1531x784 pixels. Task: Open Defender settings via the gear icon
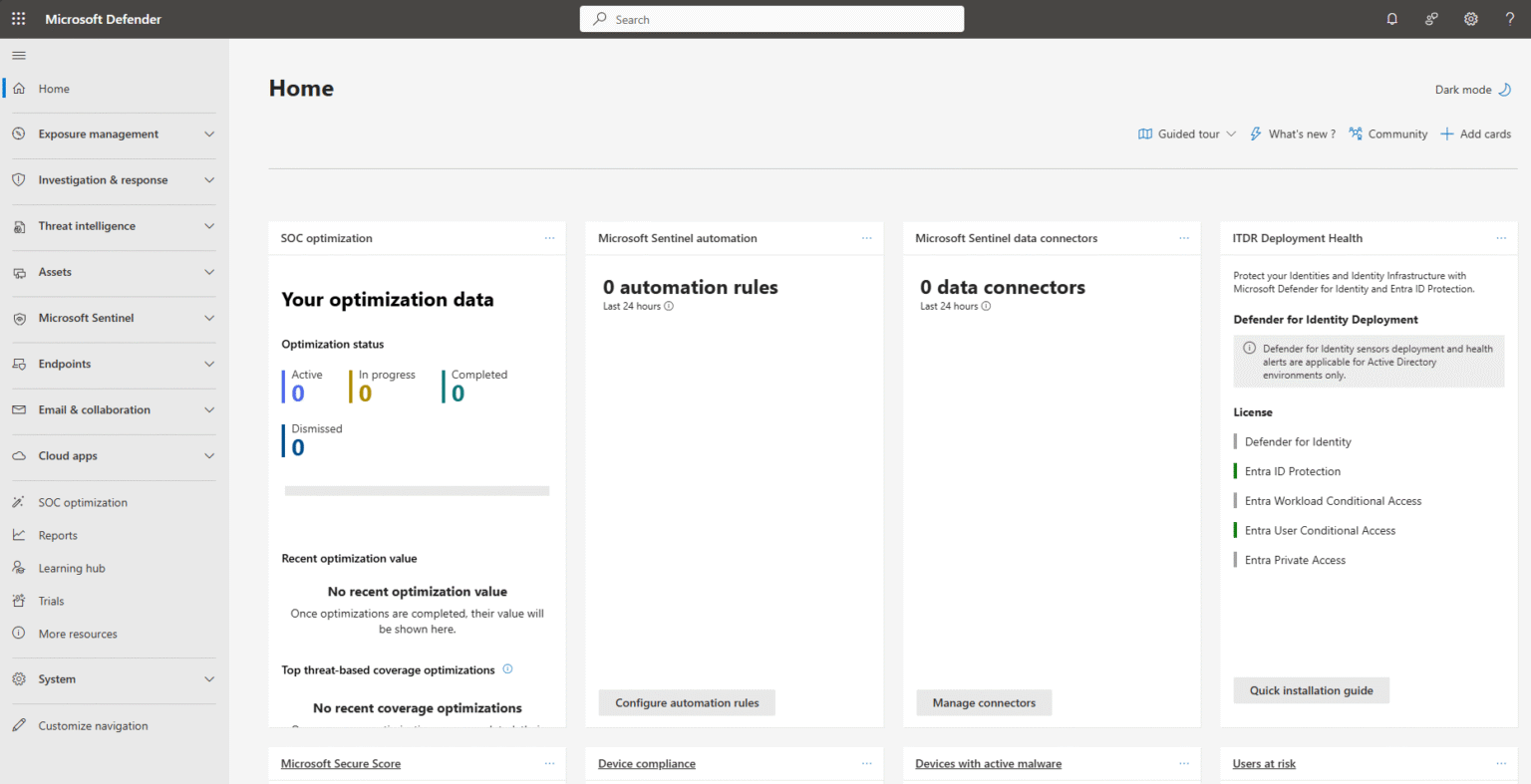(1470, 18)
